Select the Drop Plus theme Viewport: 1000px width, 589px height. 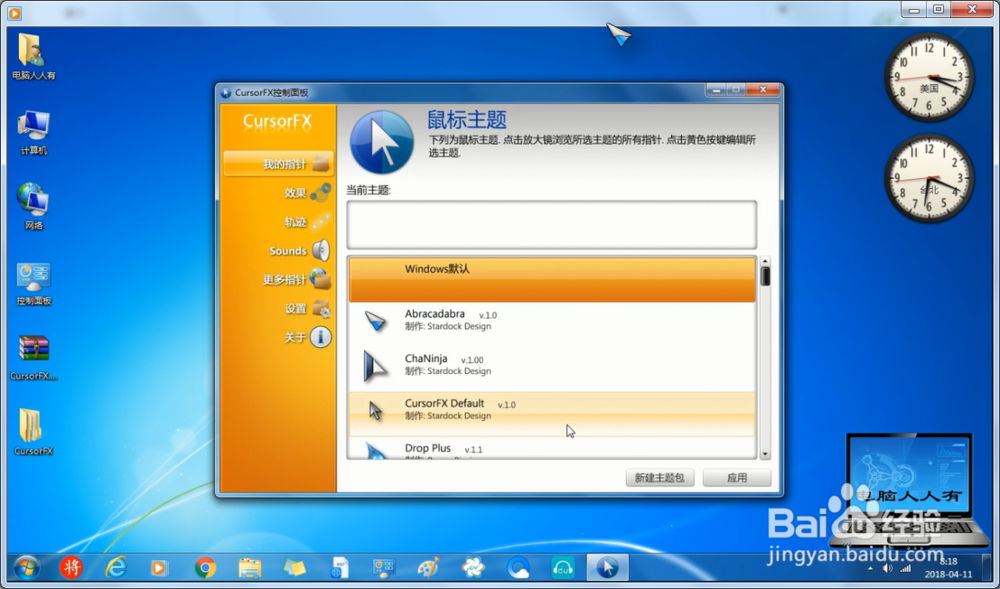[x=552, y=447]
